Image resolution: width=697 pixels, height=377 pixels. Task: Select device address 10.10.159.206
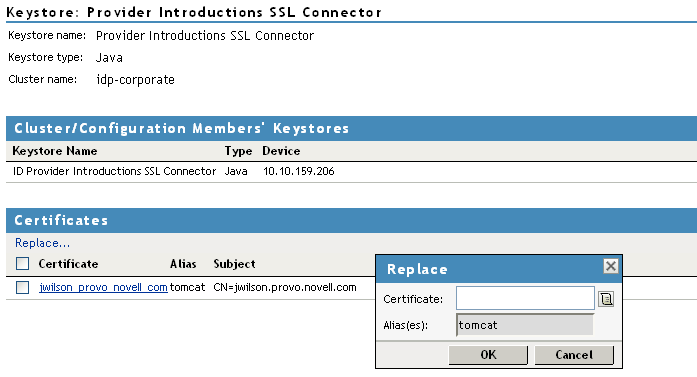(298, 172)
